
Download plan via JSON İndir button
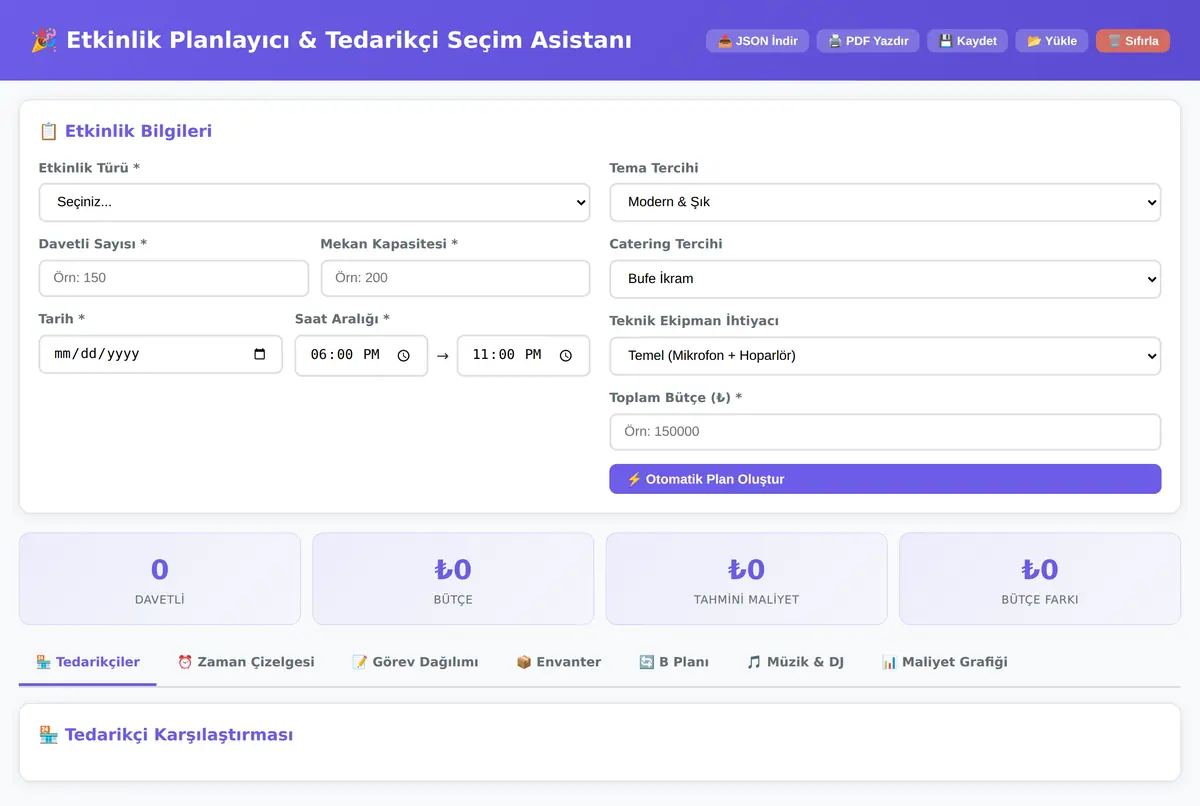(757, 41)
